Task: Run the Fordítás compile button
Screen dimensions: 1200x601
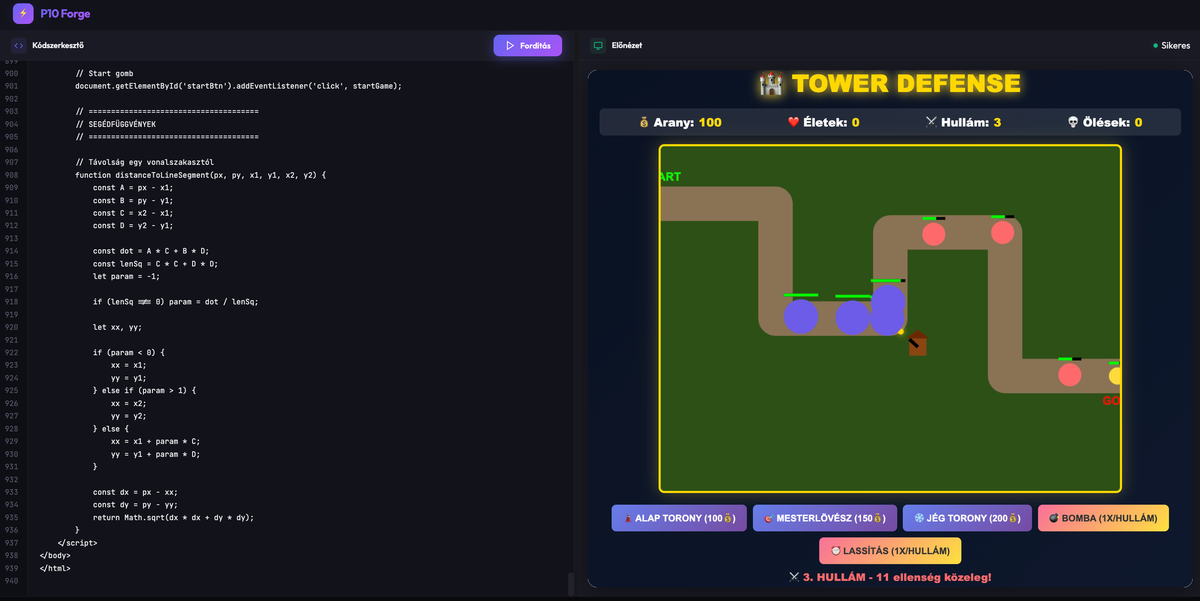Action: (528, 46)
